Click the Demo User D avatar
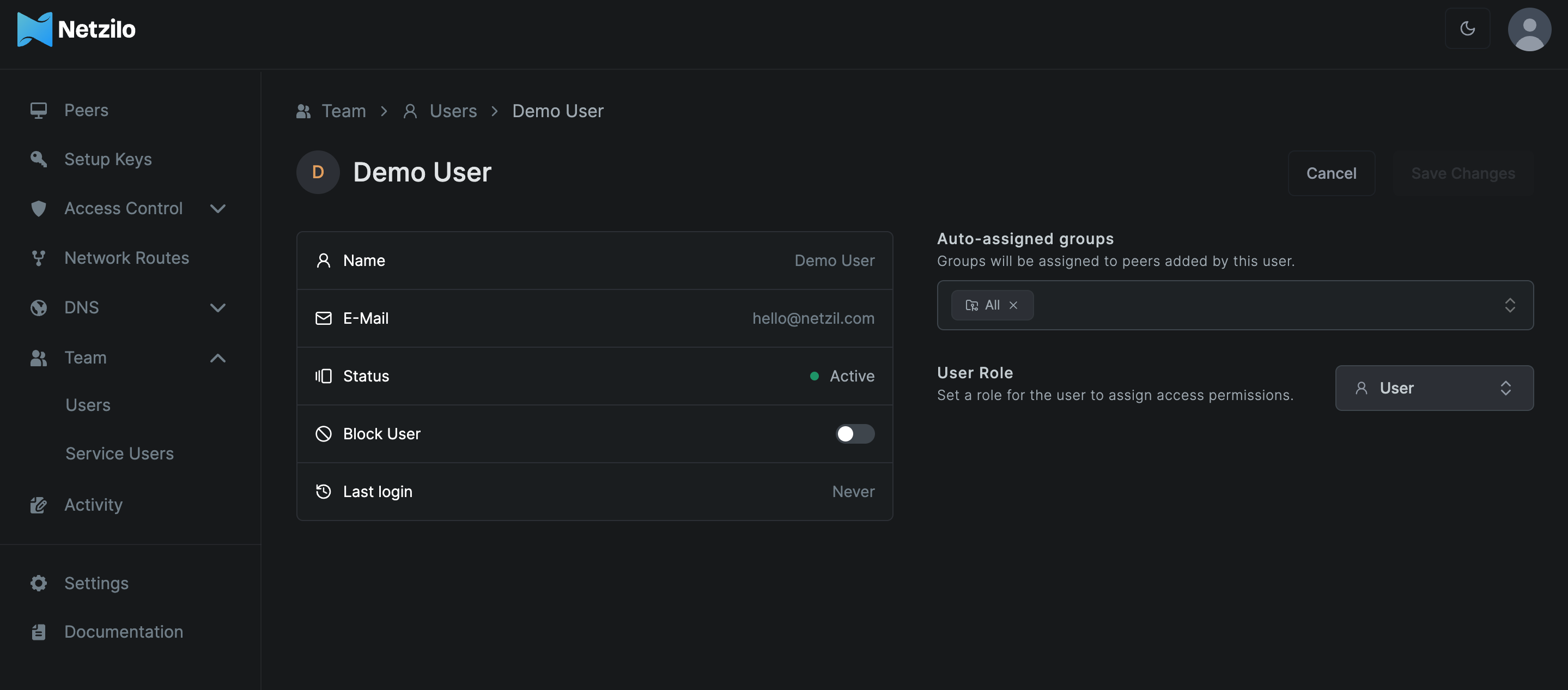The height and width of the screenshot is (690, 1568). click(x=318, y=172)
